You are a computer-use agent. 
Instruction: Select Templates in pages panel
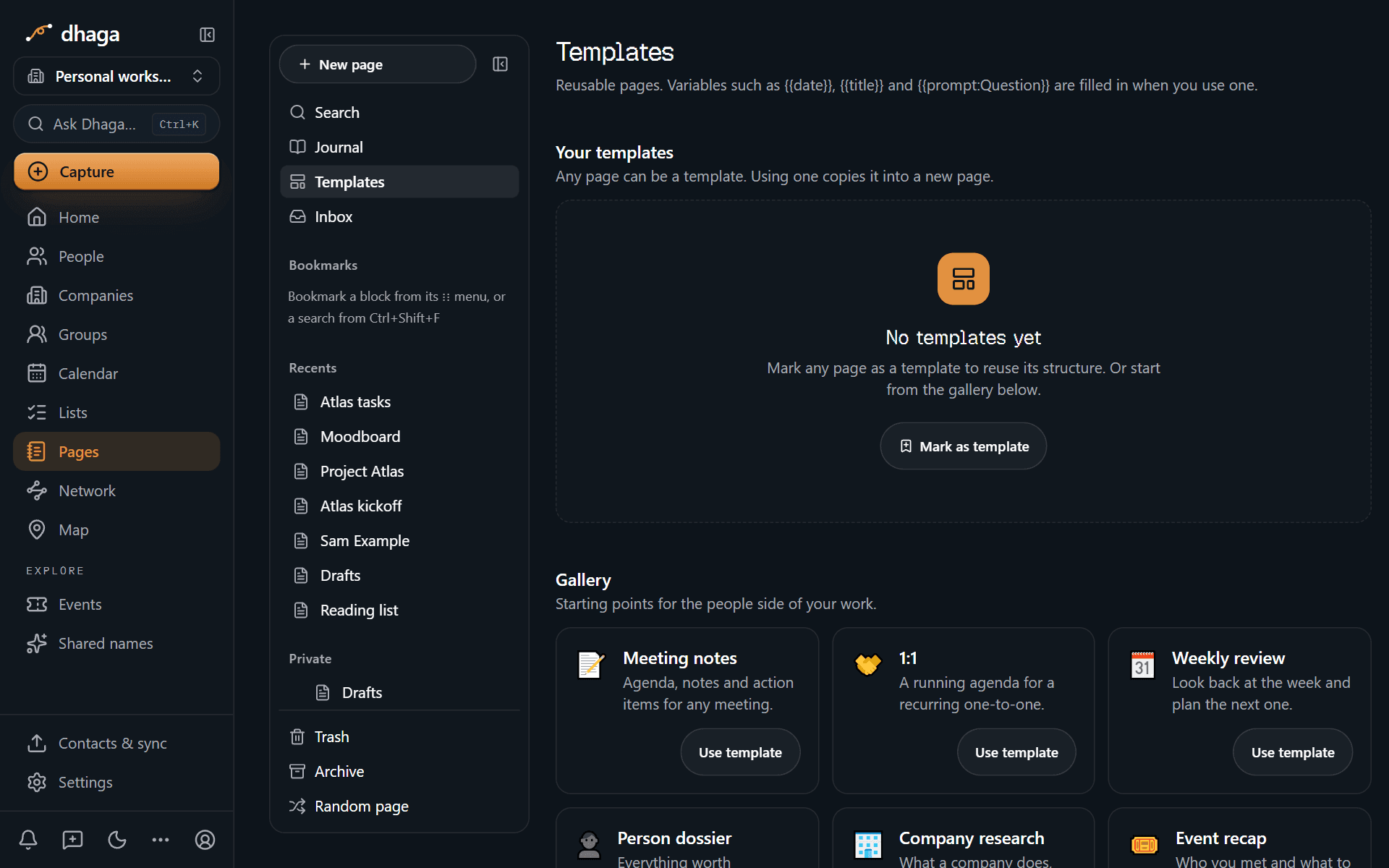[399, 182]
